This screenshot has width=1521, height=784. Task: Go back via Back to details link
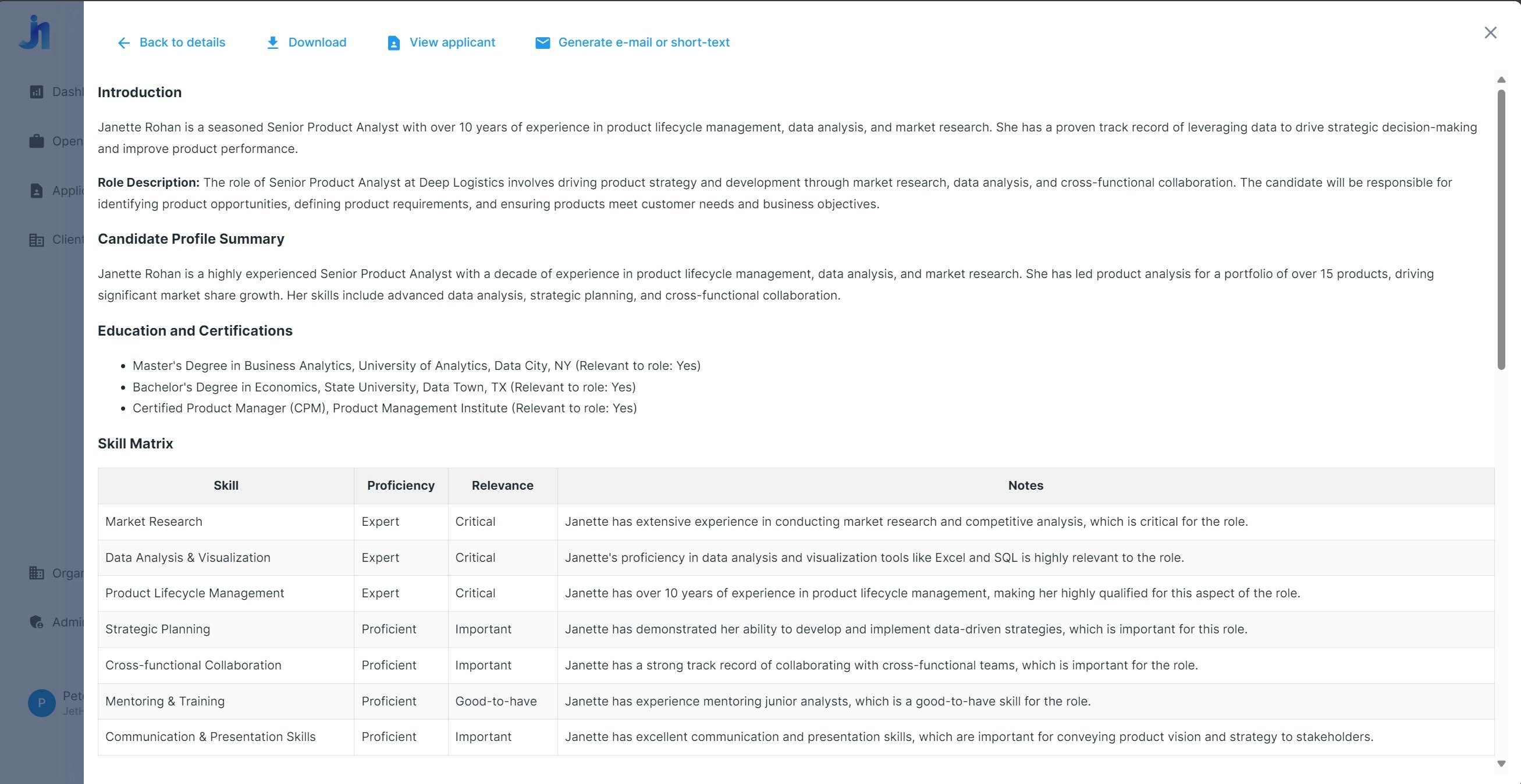[182, 42]
